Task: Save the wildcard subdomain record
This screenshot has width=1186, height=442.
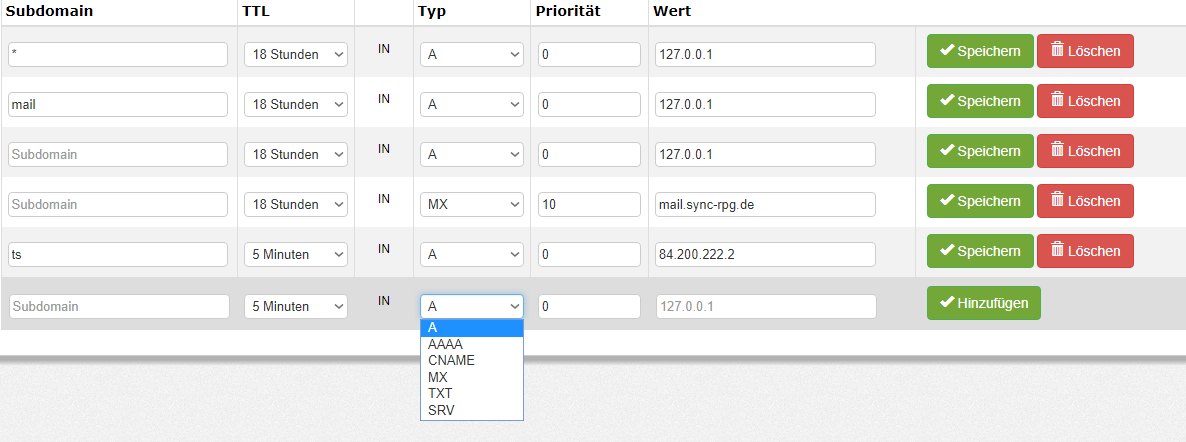Action: coord(980,51)
